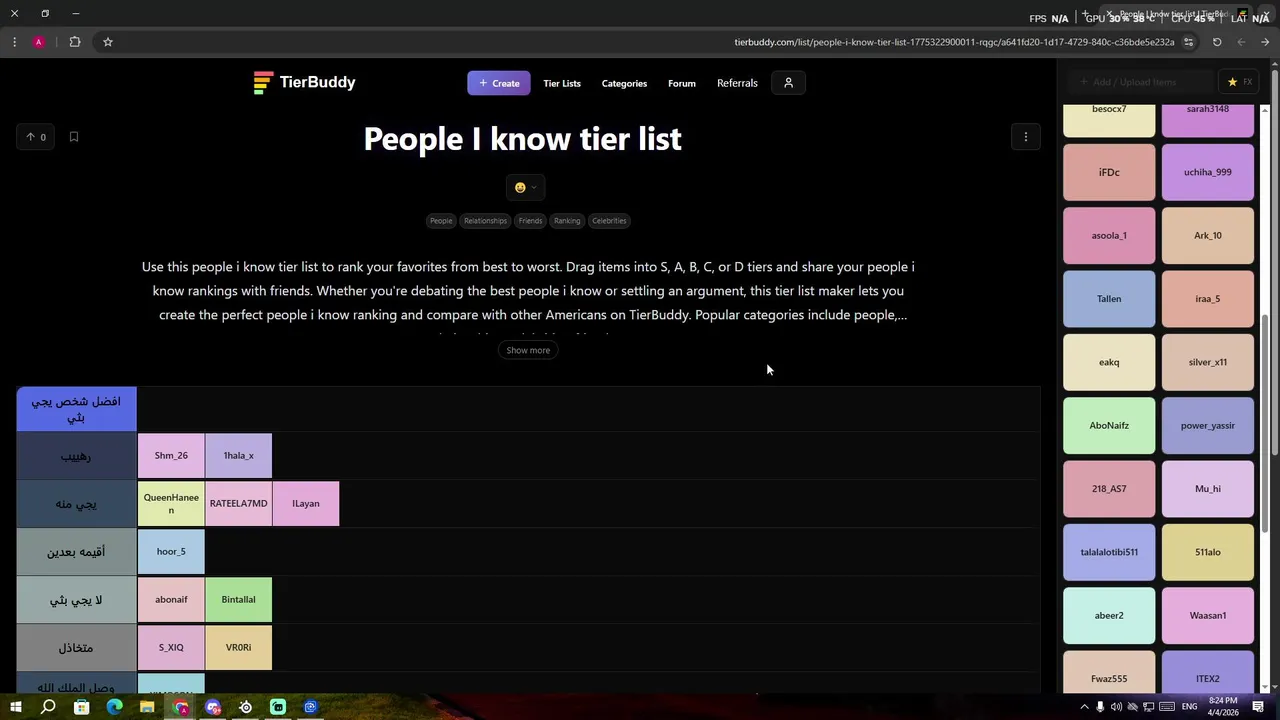This screenshot has width=1280, height=720.
Task: Pick the 218_AS7 sidebar item
Action: point(1109,489)
